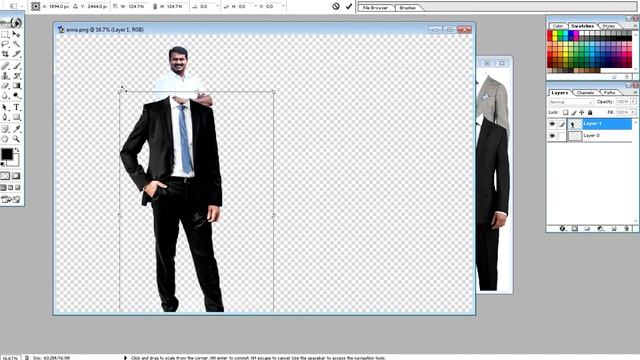Select the Layers tab
Viewport: 640px width, 360px height.
point(559,93)
